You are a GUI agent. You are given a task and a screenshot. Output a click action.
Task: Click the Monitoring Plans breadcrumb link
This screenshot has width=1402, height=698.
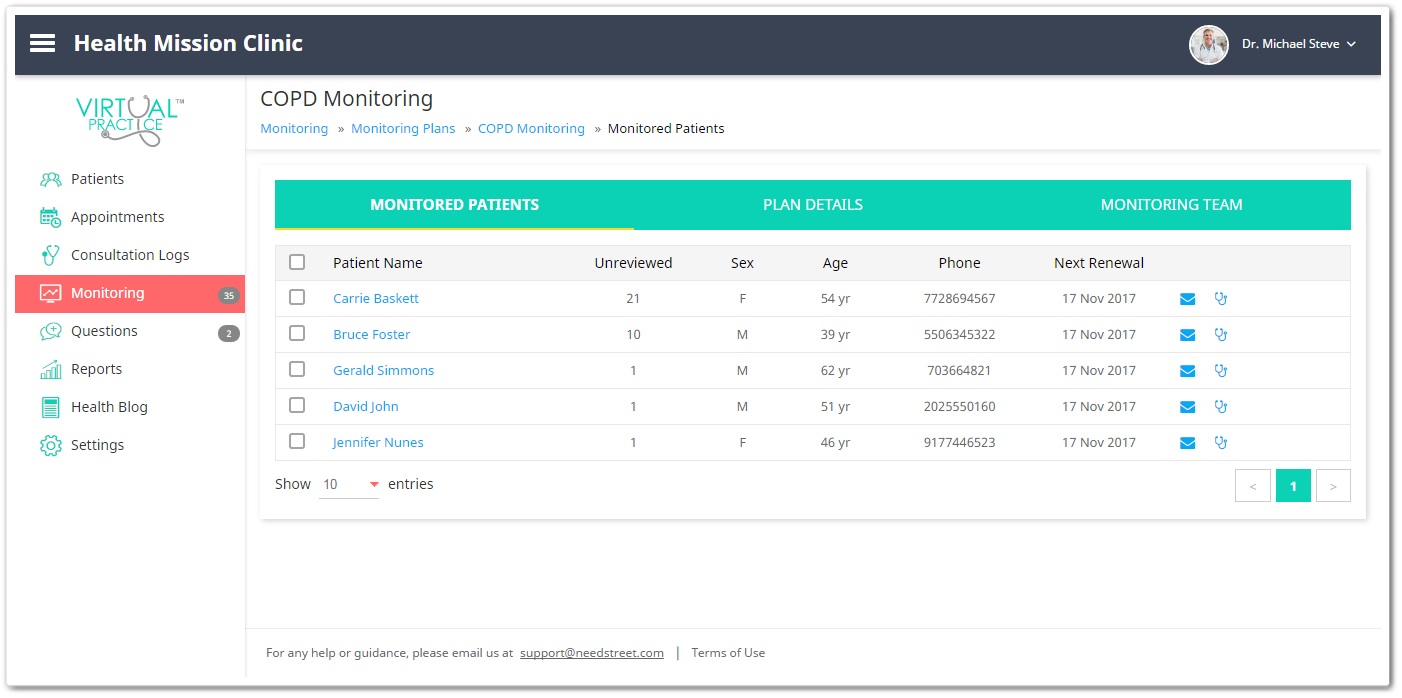coord(403,129)
